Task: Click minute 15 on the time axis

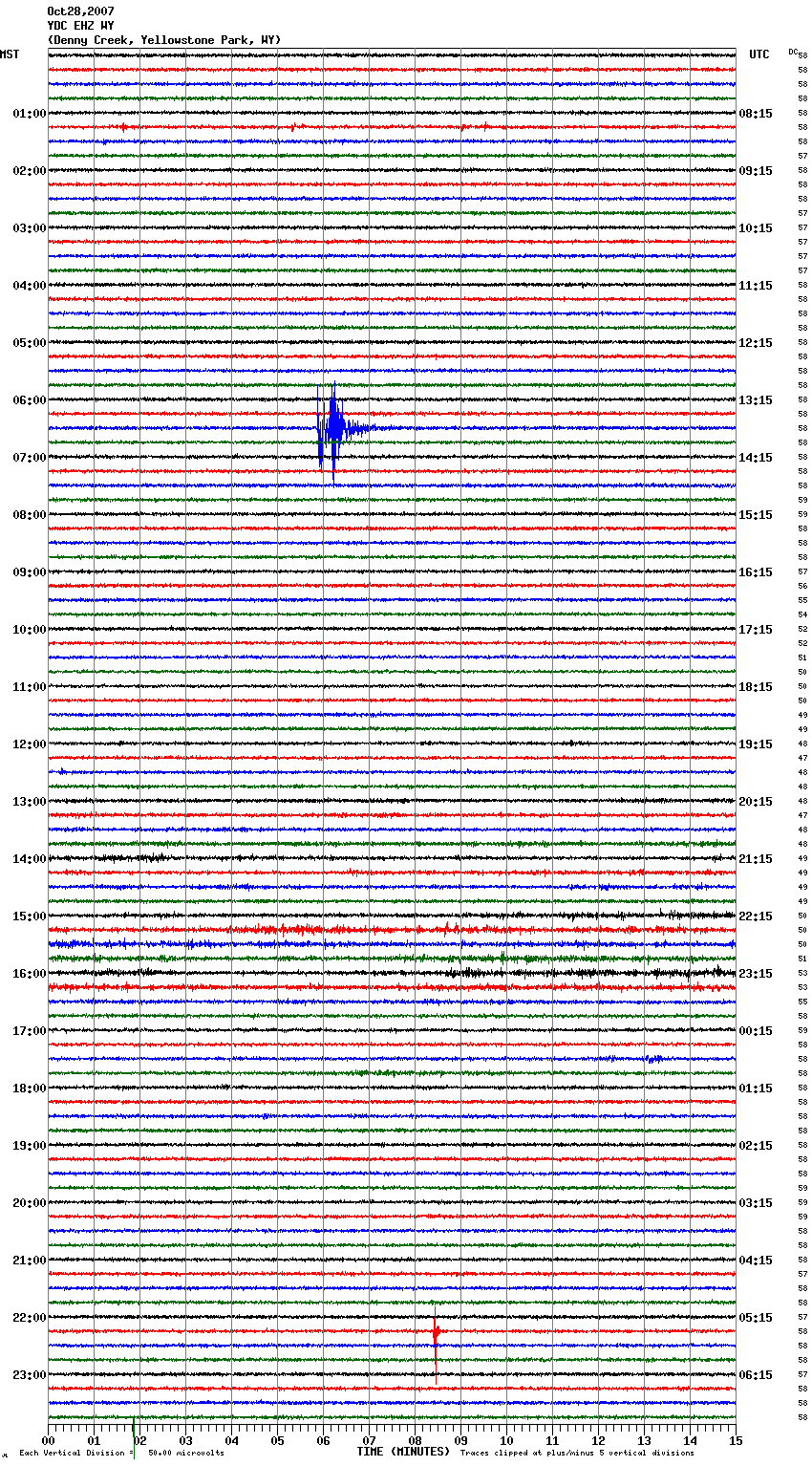Action: [736, 1440]
